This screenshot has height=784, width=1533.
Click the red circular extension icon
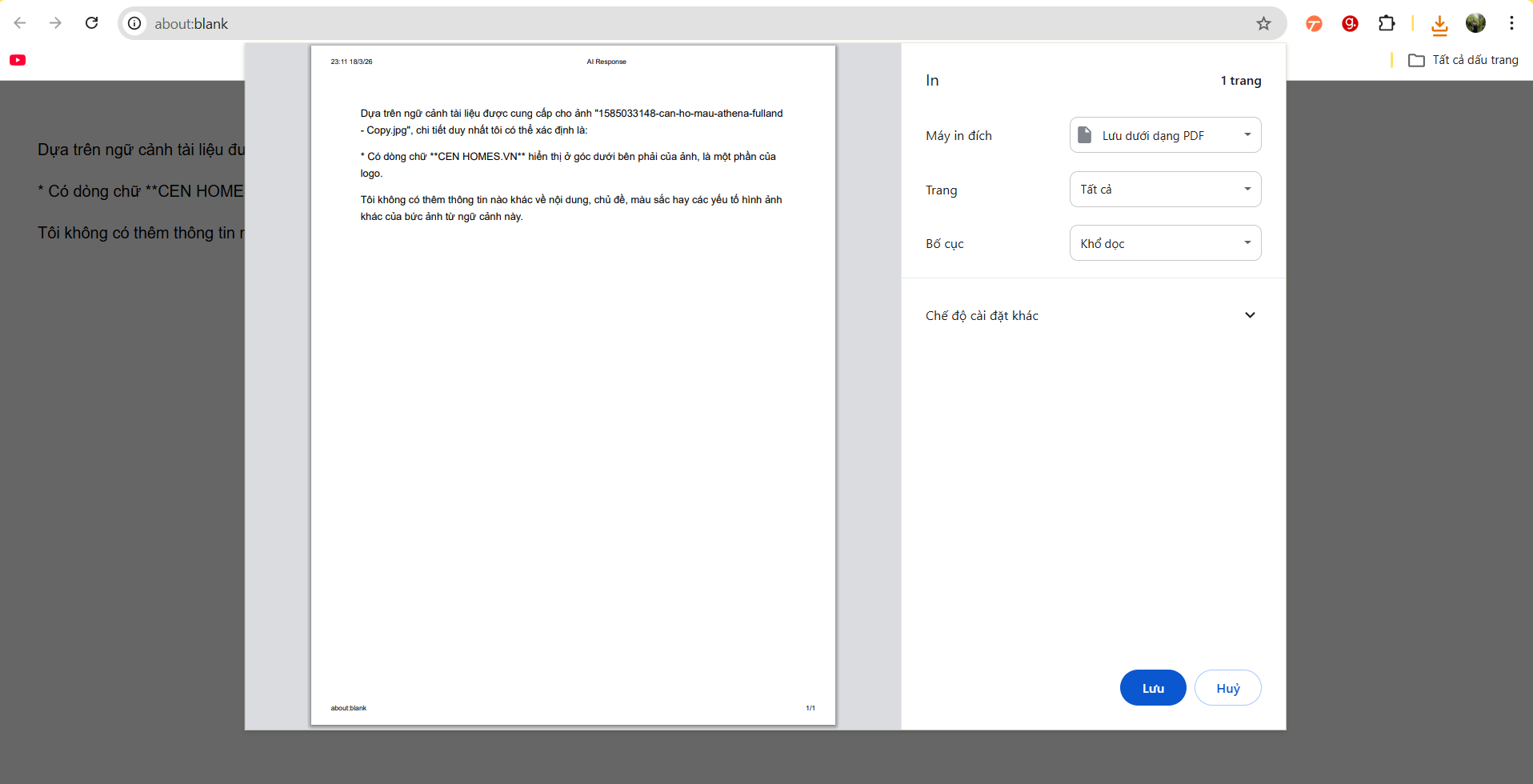1350,23
